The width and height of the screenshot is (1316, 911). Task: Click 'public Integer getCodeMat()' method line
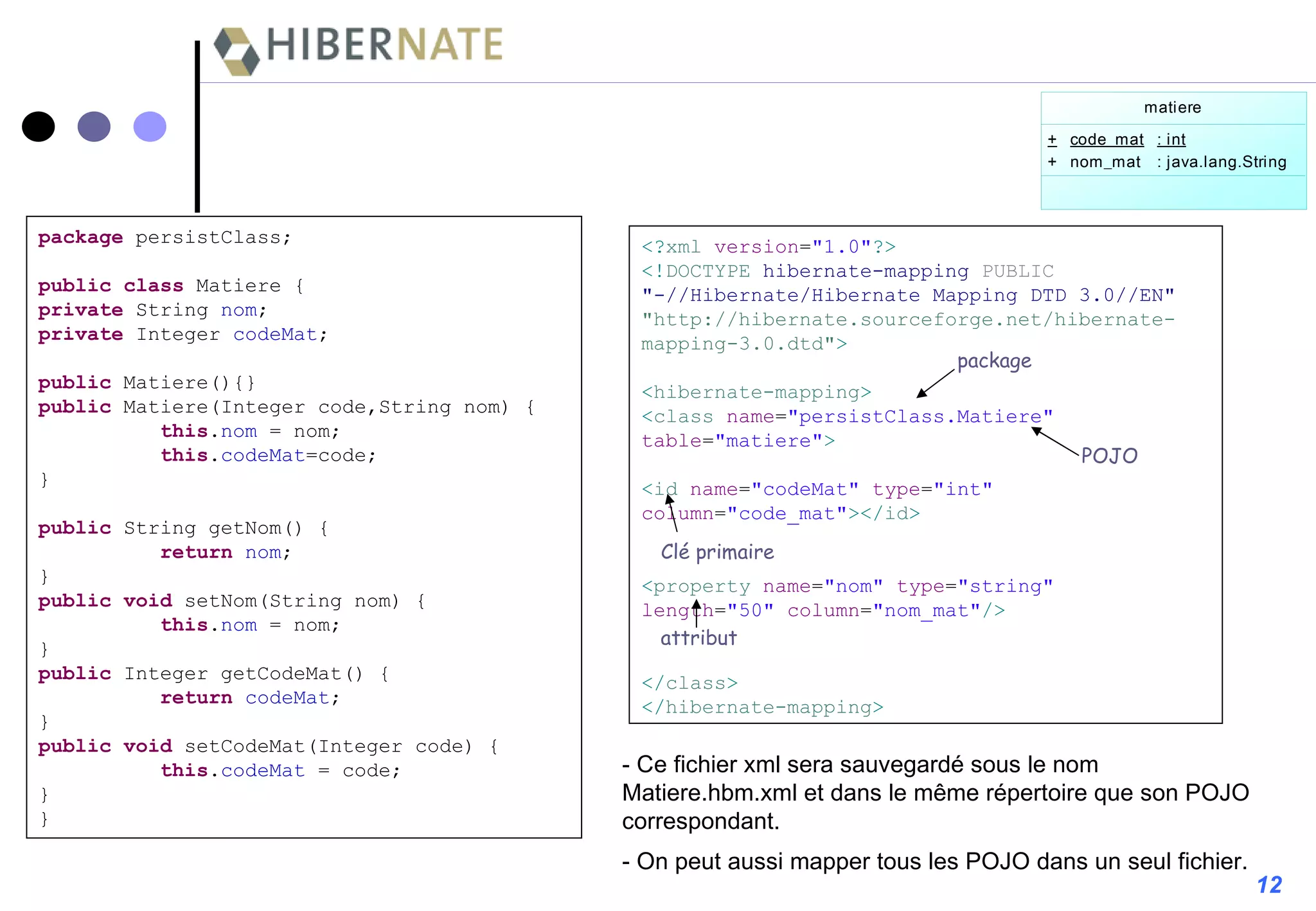click(x=213, y=673)
